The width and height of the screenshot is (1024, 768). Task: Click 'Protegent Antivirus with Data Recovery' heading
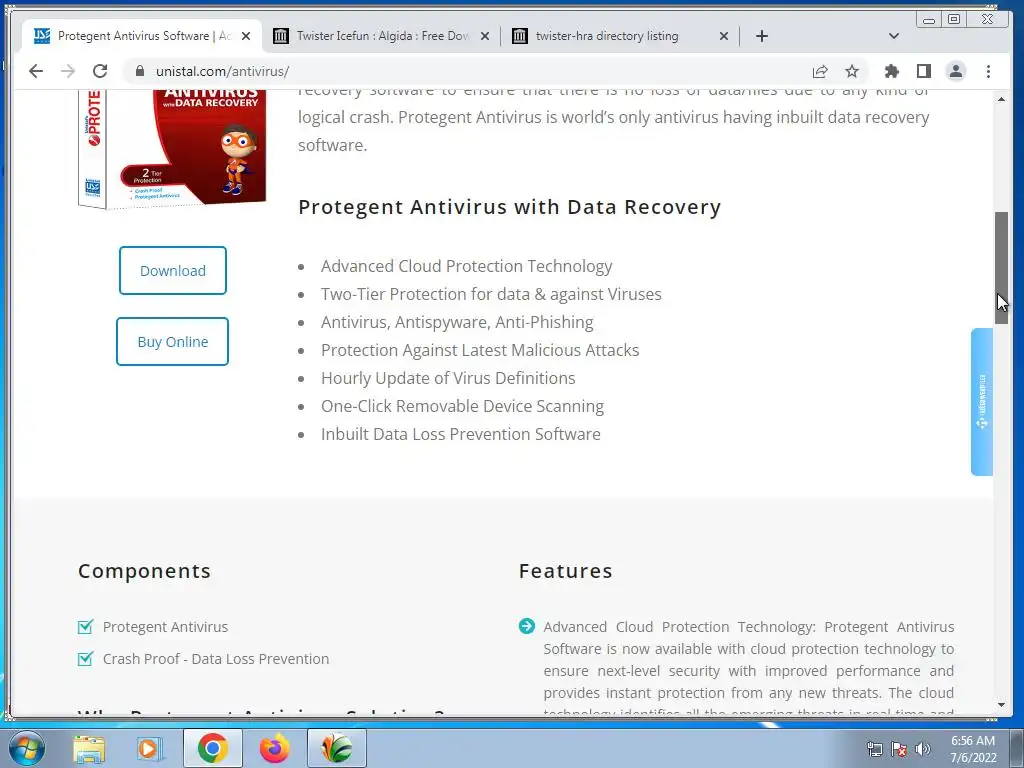pyautogui.click(x=509, y=207)
